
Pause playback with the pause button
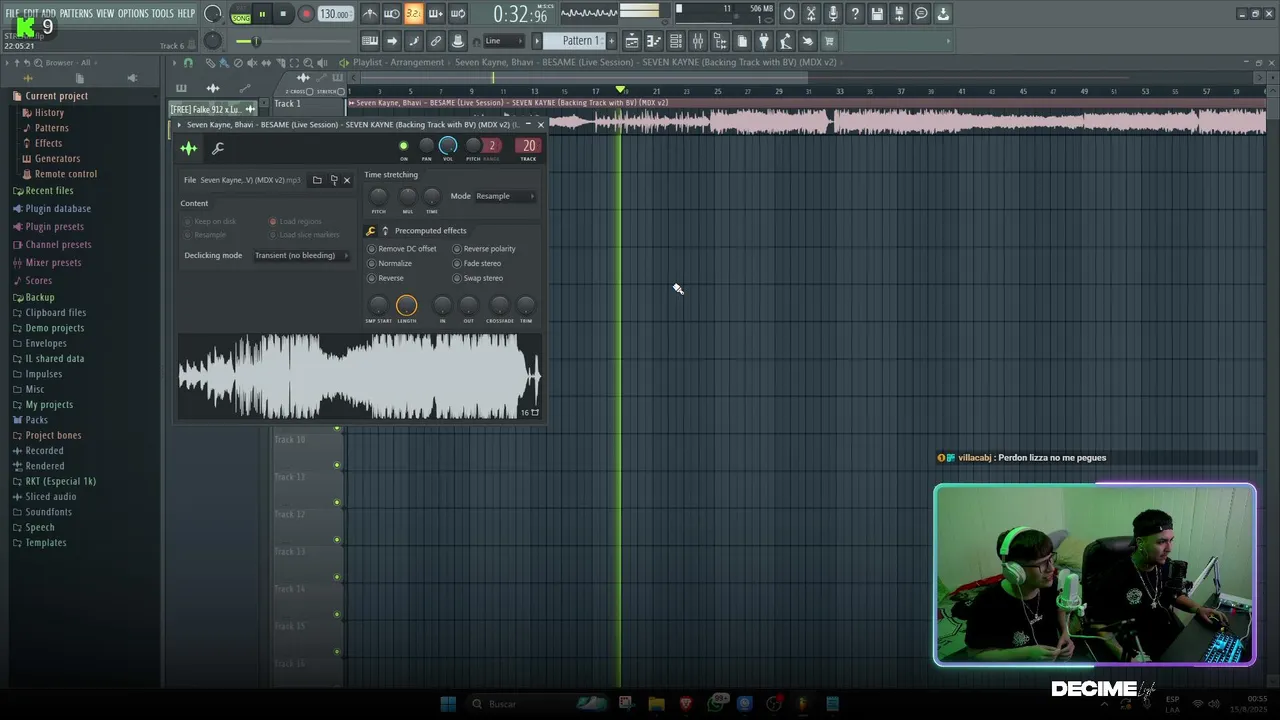pos(262,14)
